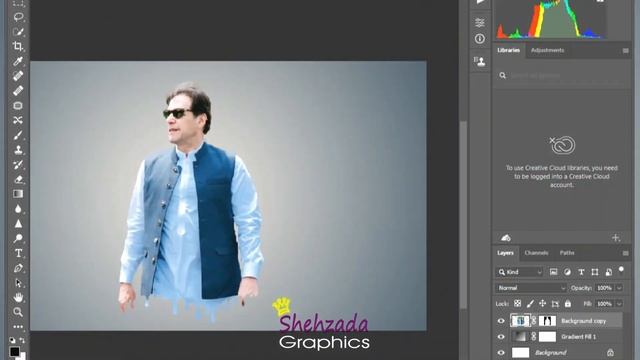Select the Eyedropper tool
Image resolution: width=640 pixels, height=360 pixels.
click(x=18, y=61)
